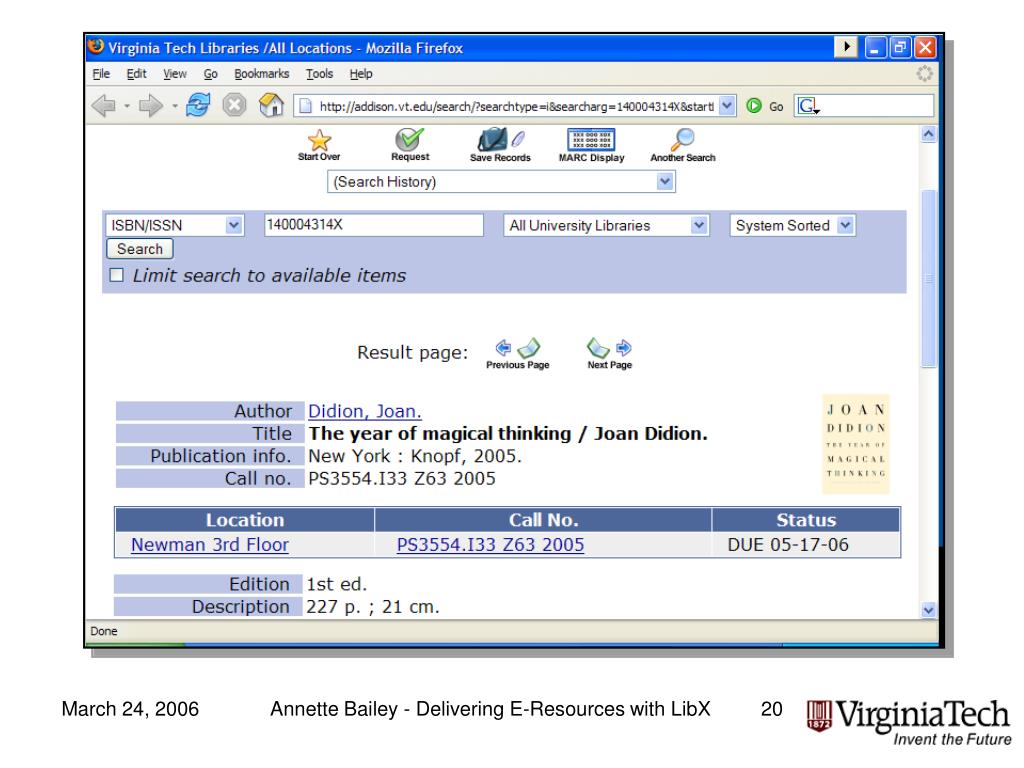1024x768 pixels.
Task: Open the System Sorted dropdown
Action: [792, 226]
